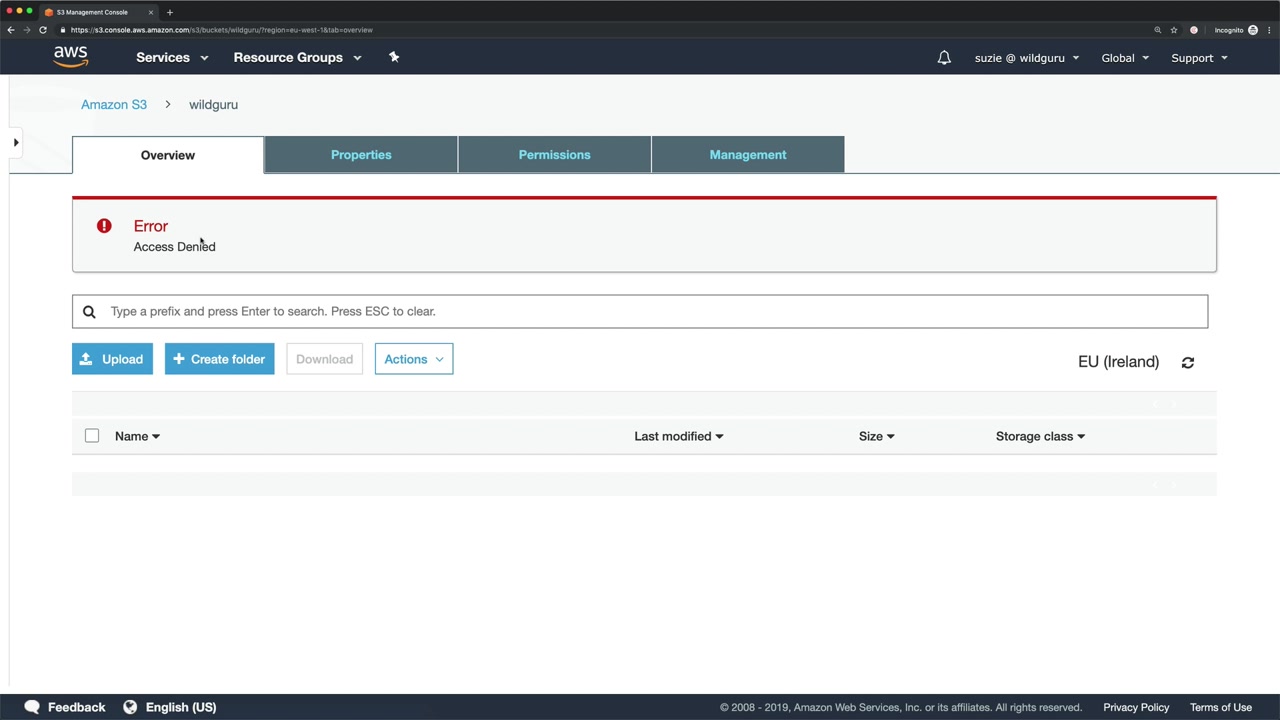Select the S3 Management Console browser tab
The image size is (1280, 720).
(x=97, y=12)
